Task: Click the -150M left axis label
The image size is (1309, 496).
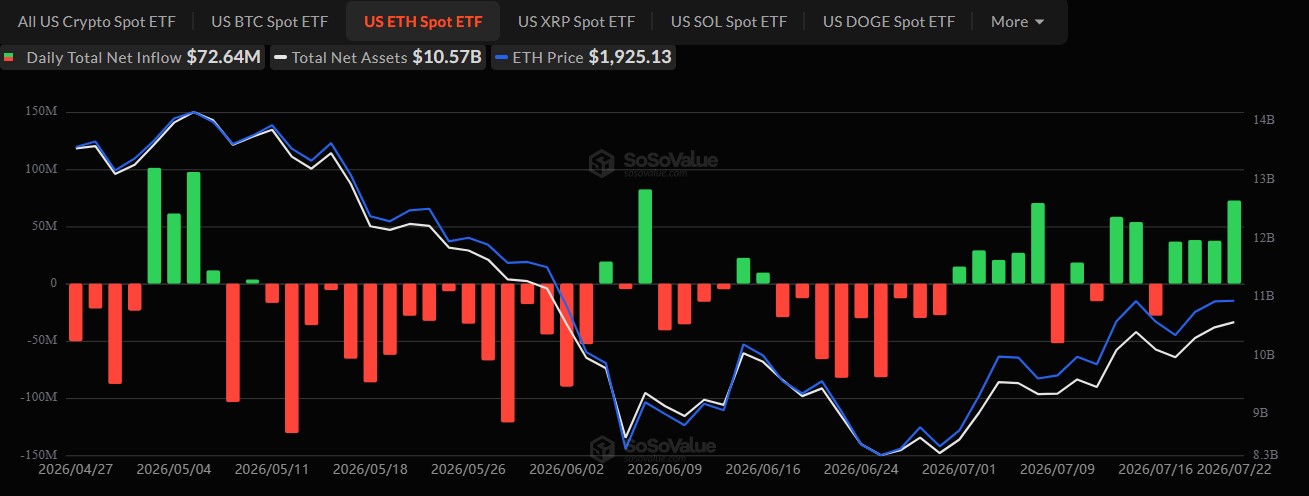Action: coord(40,454)
